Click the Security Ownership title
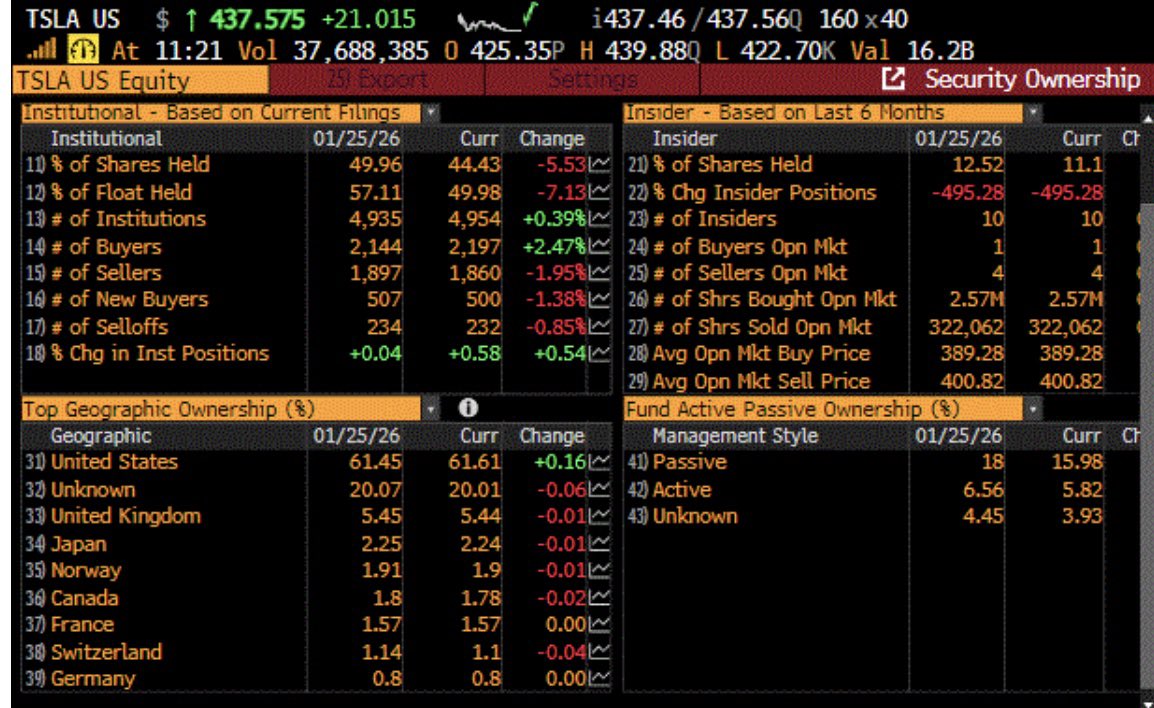 click(x=1032, y=79)
